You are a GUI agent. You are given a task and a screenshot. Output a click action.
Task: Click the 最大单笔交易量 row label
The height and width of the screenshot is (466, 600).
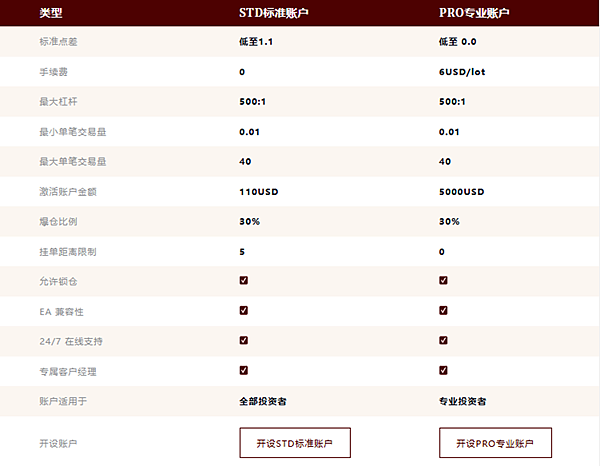73,162
